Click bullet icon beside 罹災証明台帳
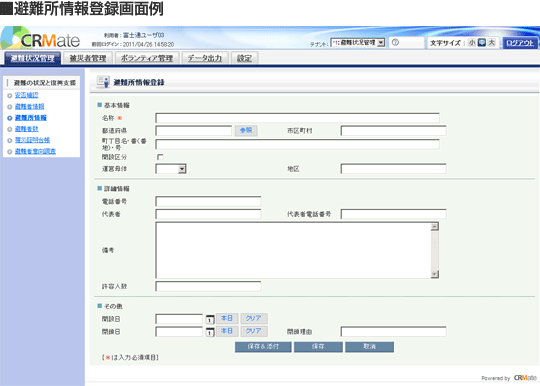 (10, 140)
